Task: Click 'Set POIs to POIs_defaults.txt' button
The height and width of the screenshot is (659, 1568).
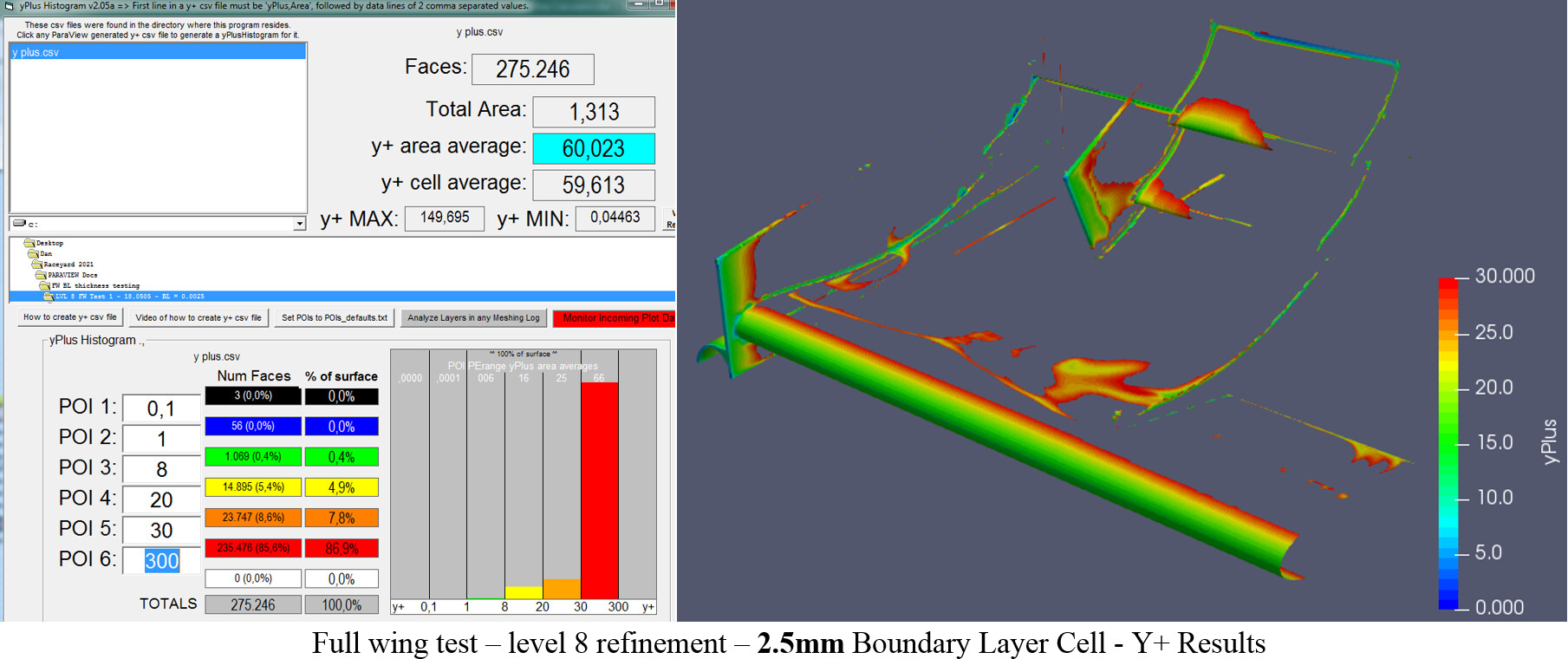Action: pos(334,318)
